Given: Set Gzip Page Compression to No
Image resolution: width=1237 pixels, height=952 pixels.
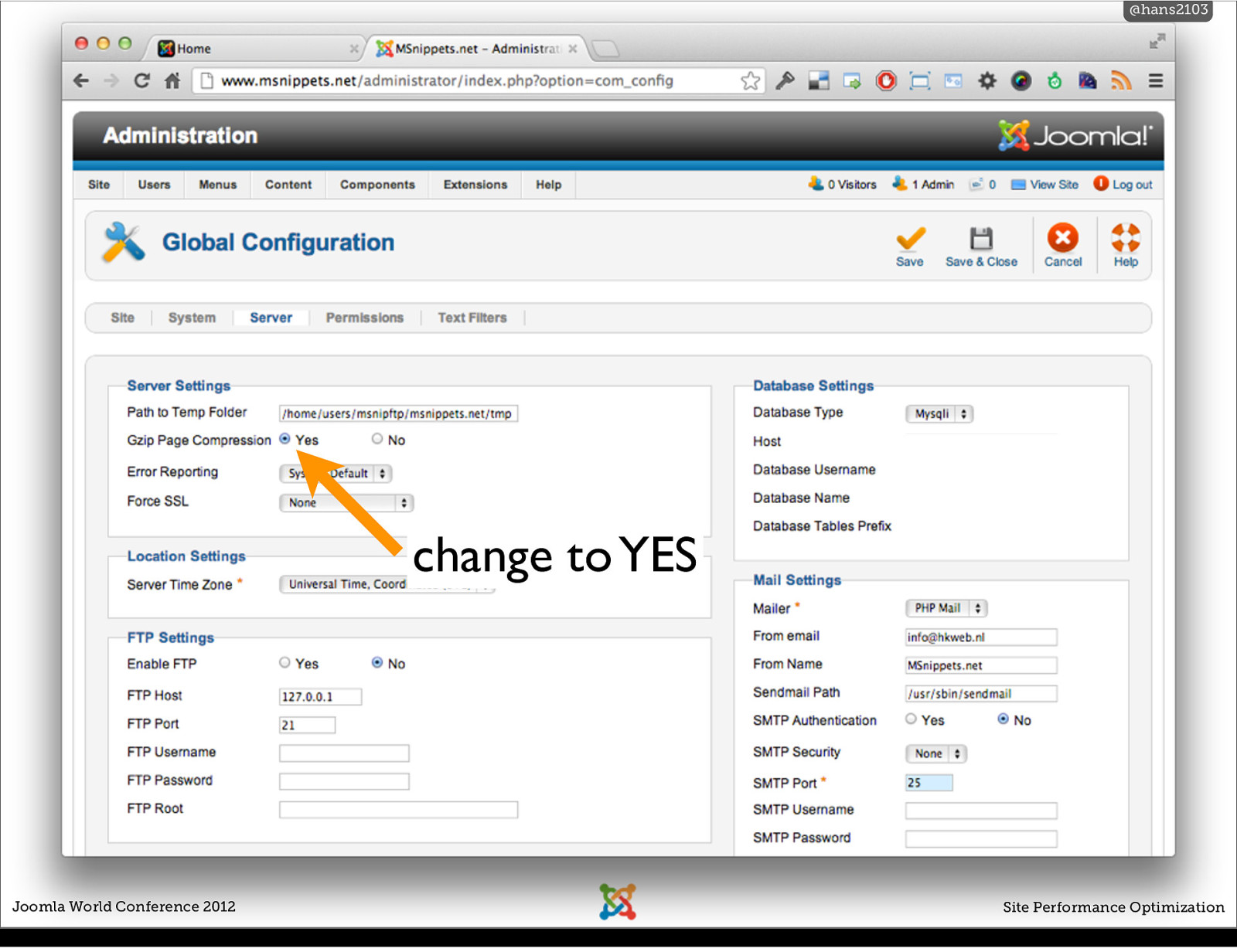Looking at the screenshot, I should pos(377,439).
